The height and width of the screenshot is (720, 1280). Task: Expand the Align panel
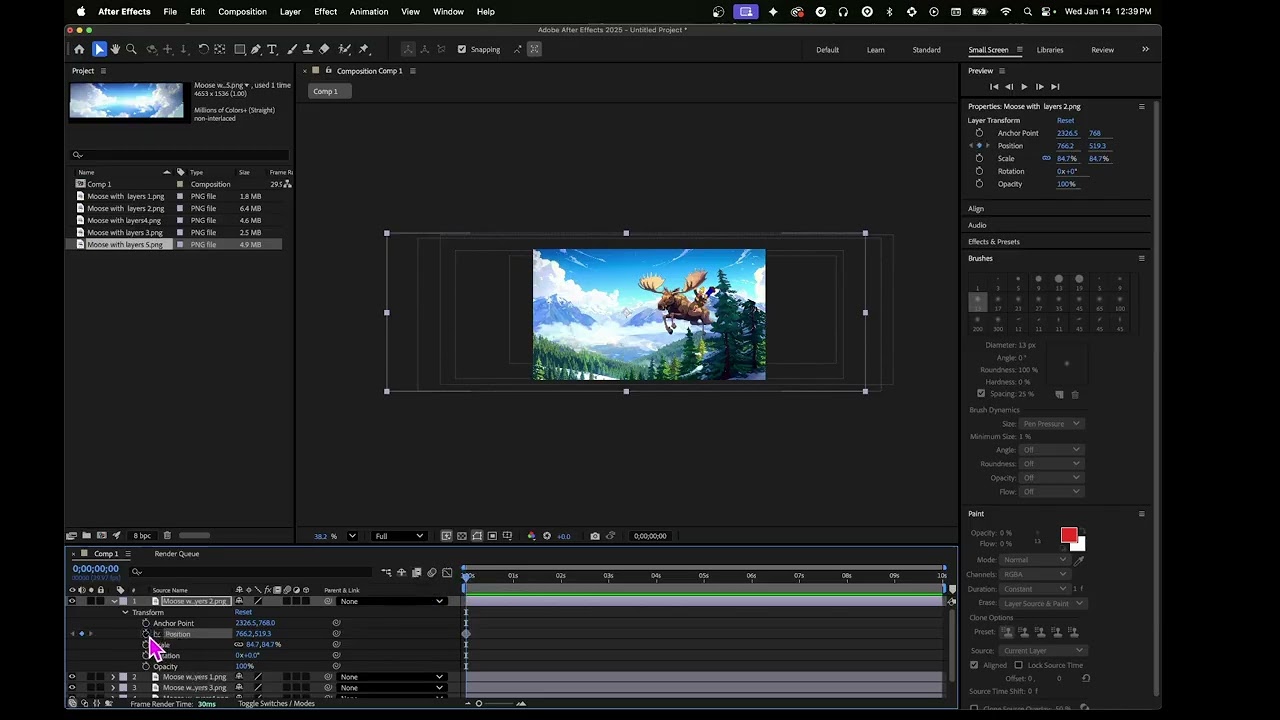point(976,209)
